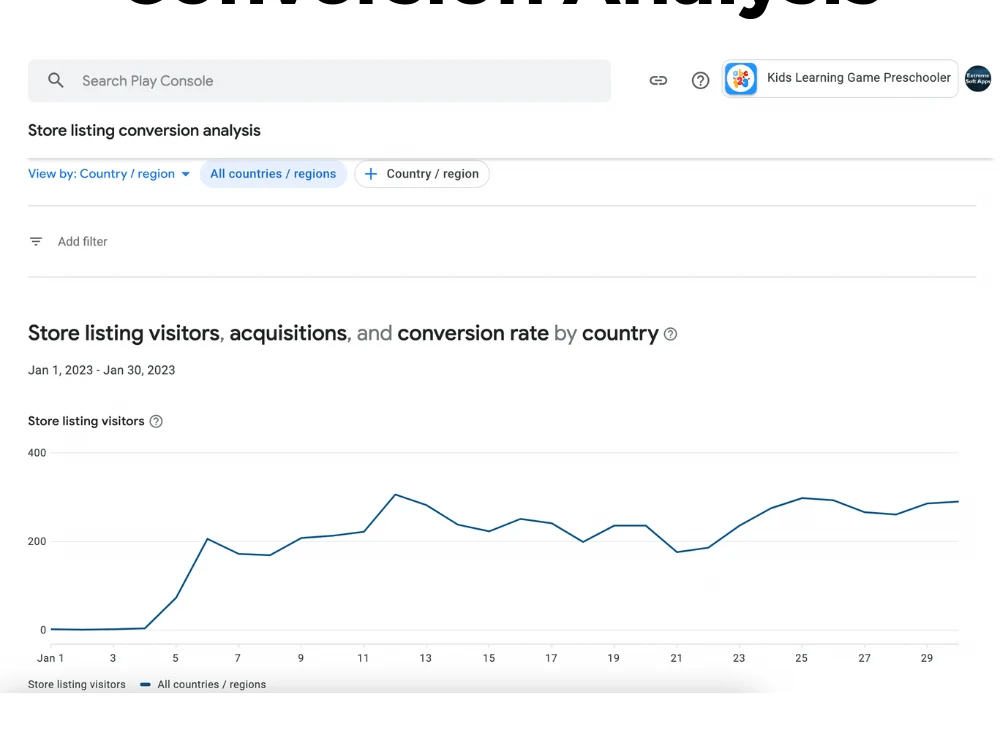Click help icon next to Store listing visitors
1000x750 pixels.
tap(156, 422)
